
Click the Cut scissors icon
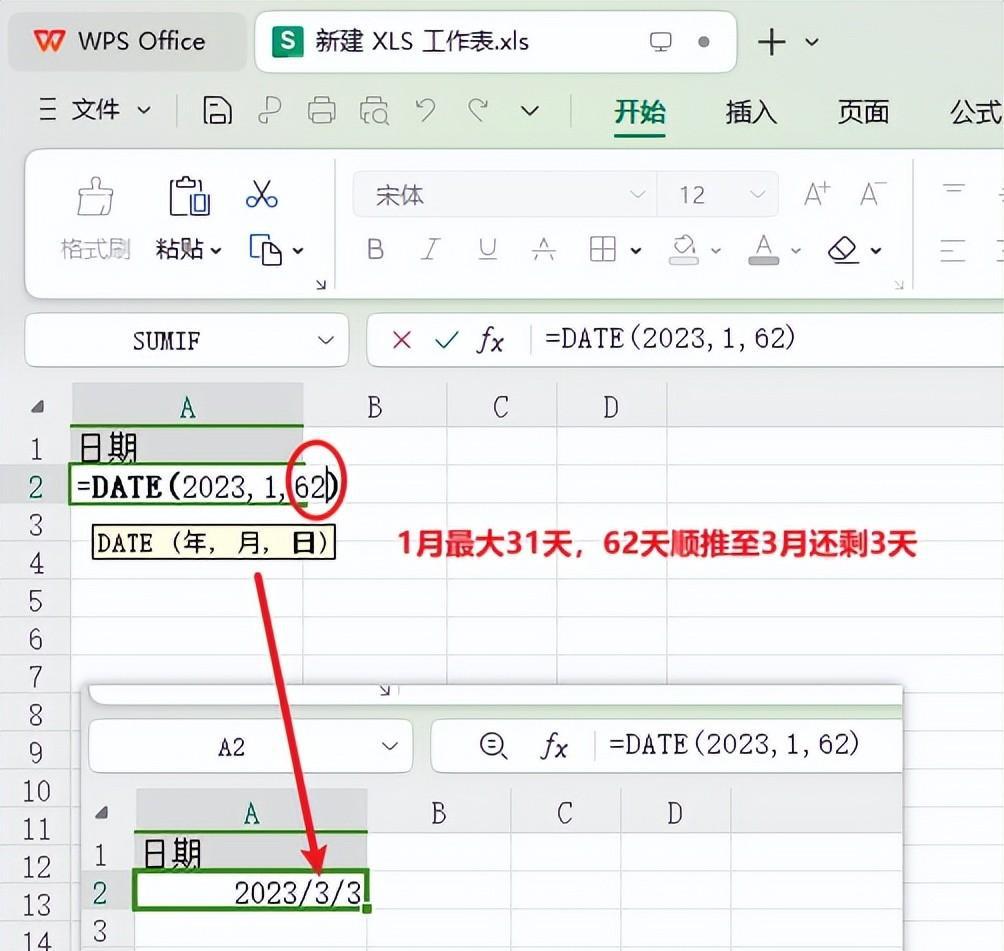point(261,193)
